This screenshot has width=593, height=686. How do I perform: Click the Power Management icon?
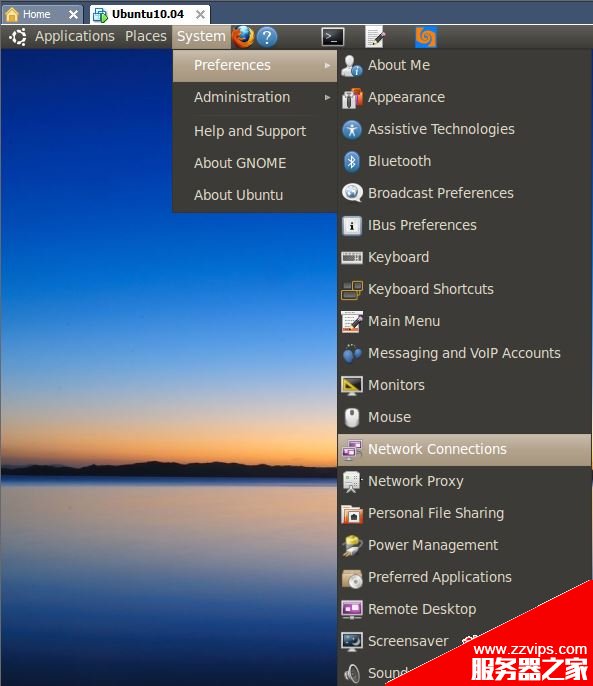[x=352, y=546]
